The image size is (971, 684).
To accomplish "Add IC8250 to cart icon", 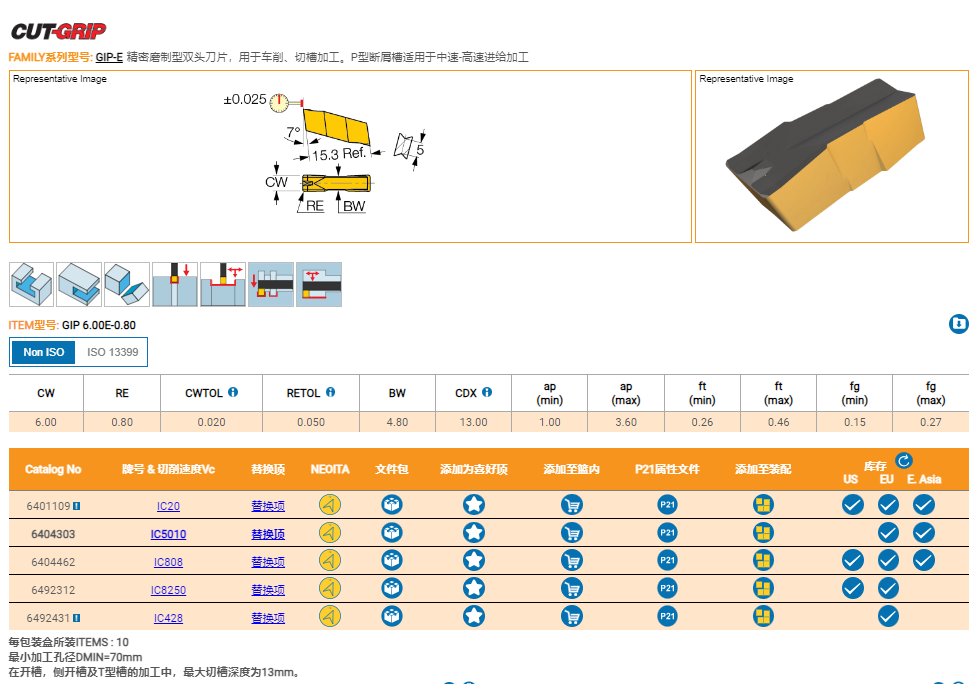I will 572,589.
